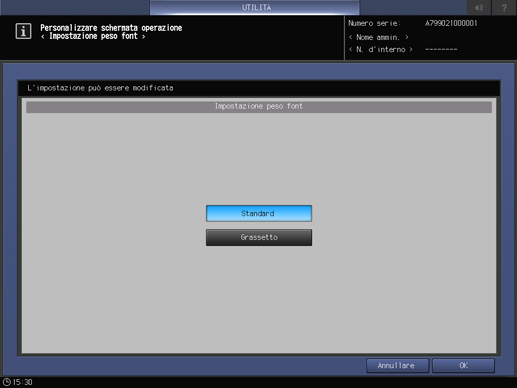Click the Numero serie label

pos(374,23)
